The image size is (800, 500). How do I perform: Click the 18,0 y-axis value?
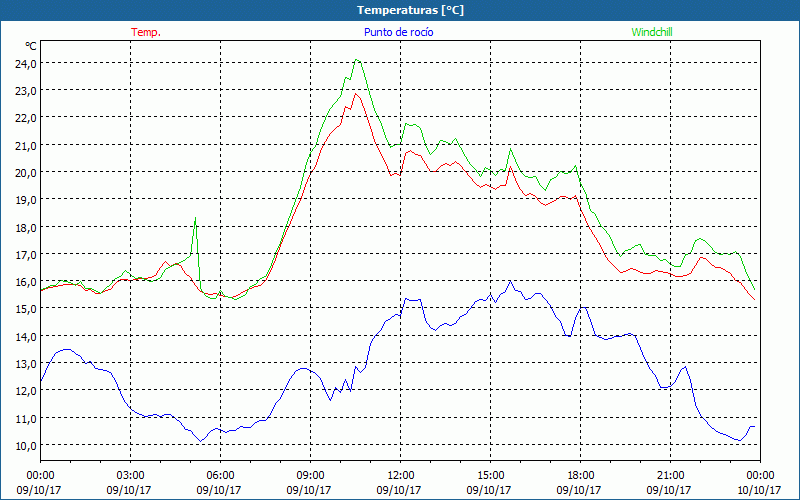[26, 228]
